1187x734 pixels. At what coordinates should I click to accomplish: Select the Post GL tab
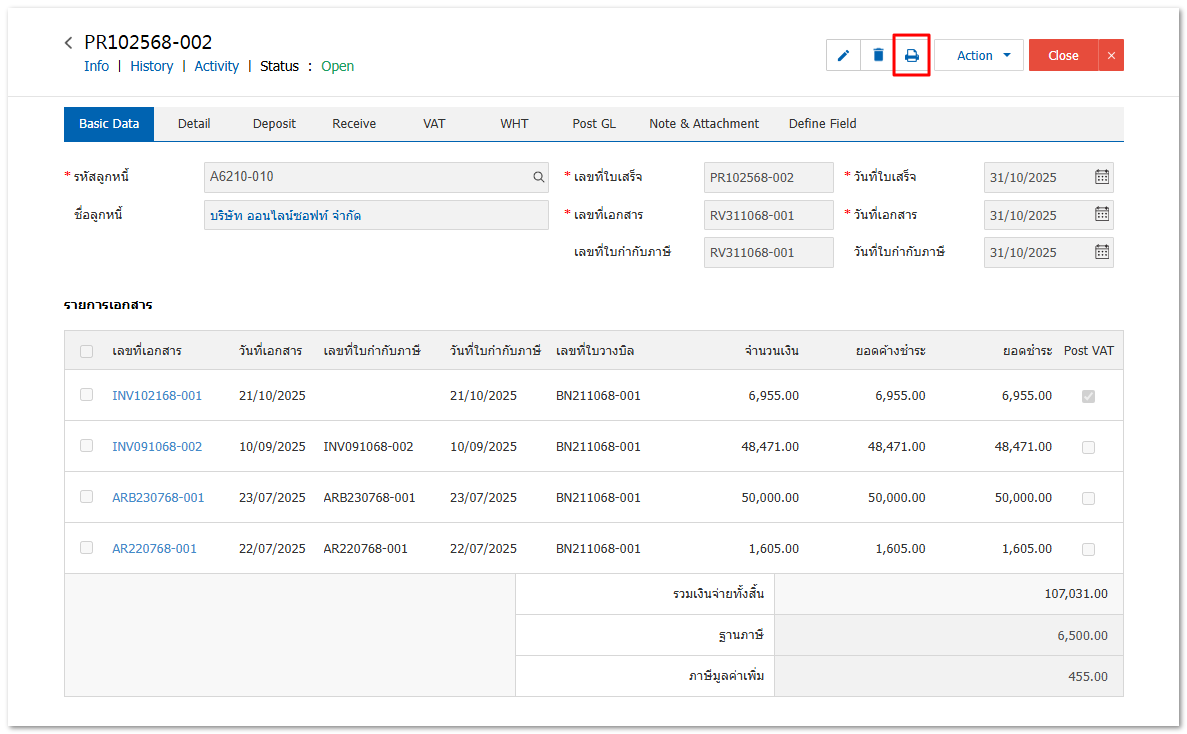pos(594,124)
